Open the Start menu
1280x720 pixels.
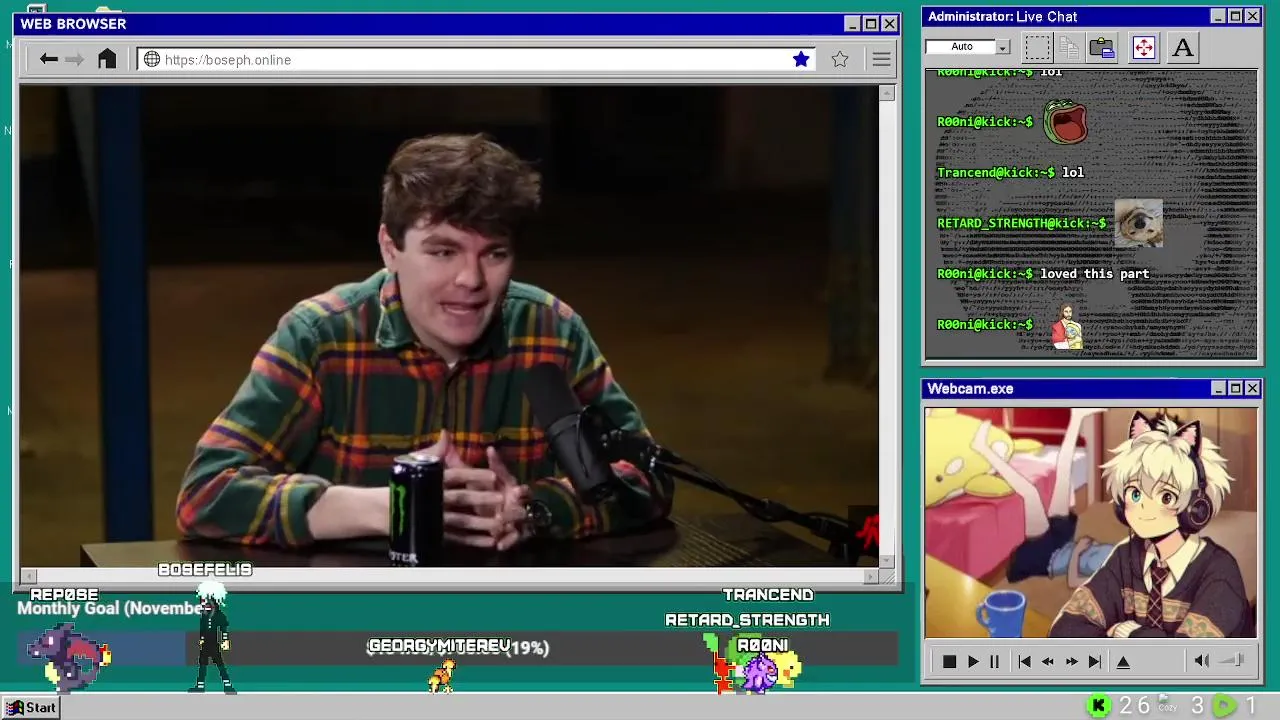click(30, 707)
